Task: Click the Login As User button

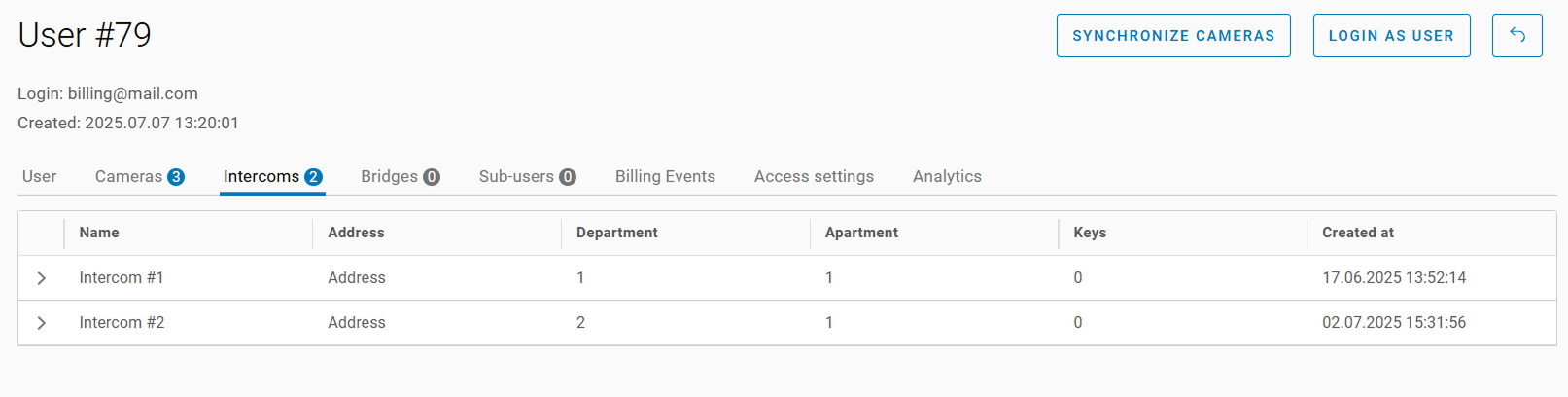Action: 1391,36
